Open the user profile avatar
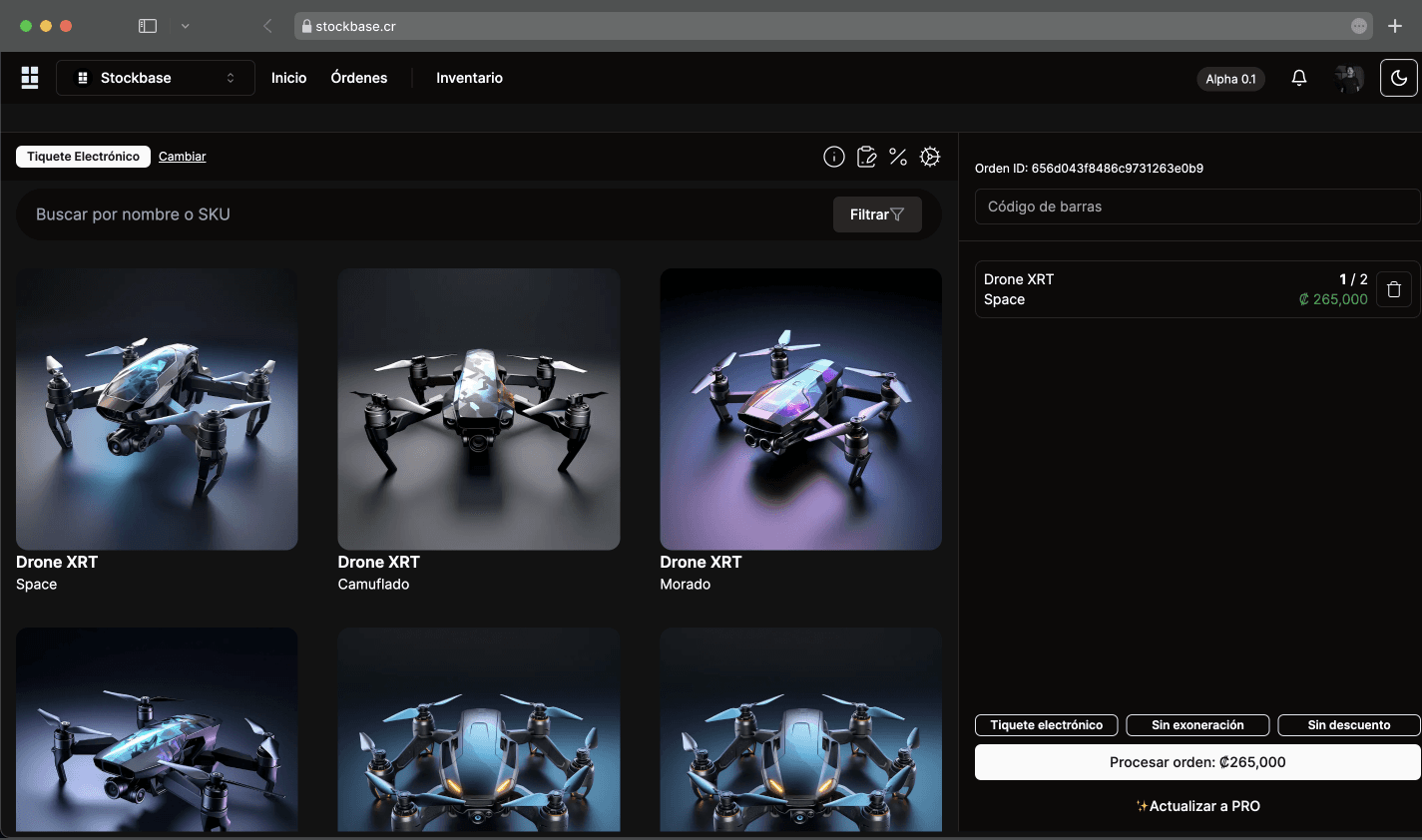Screen dimensions: 1422x840 pyautogui.click(x=1349, y=78)
